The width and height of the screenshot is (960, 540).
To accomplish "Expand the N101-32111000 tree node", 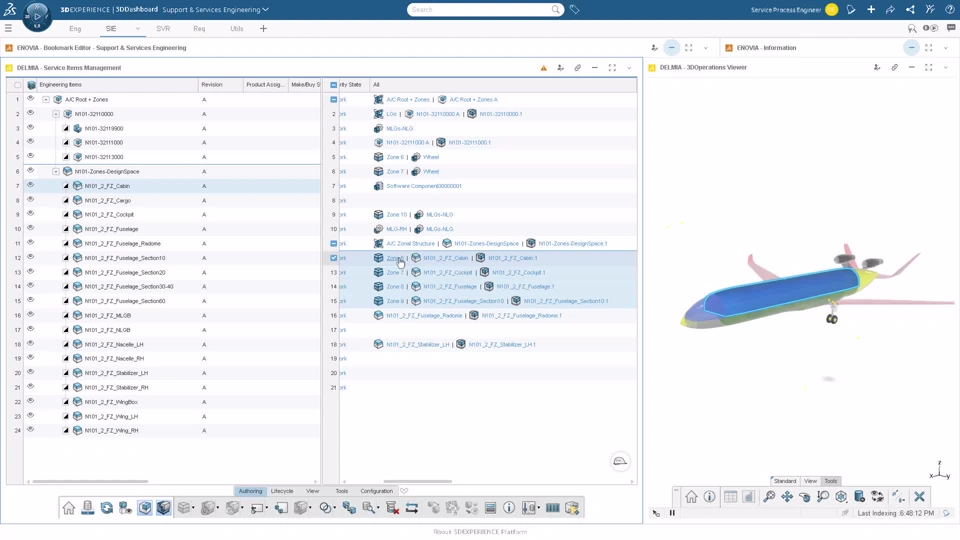I will [66, 143].
